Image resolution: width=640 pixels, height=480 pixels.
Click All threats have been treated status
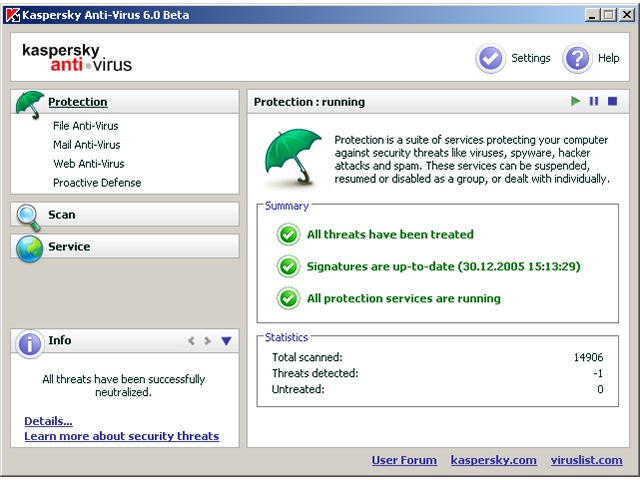390,234
